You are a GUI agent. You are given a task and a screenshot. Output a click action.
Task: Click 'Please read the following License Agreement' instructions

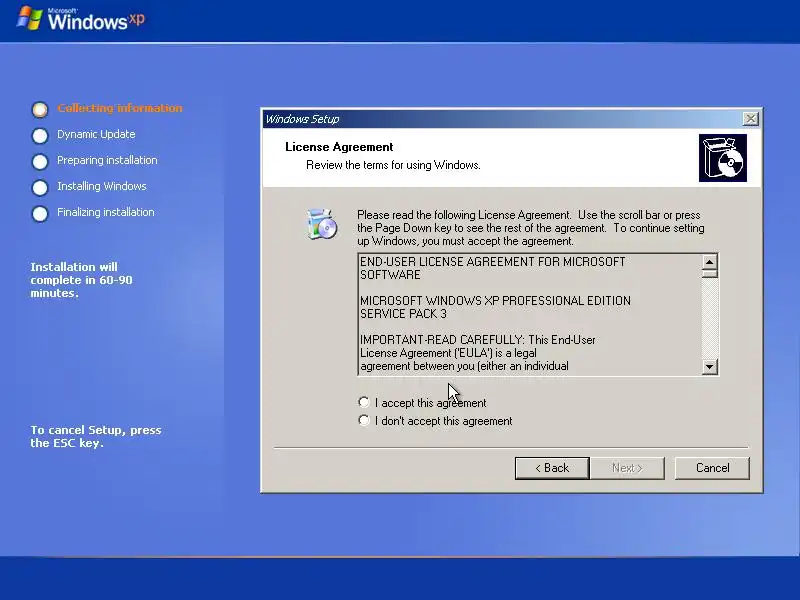pos(531,228)
